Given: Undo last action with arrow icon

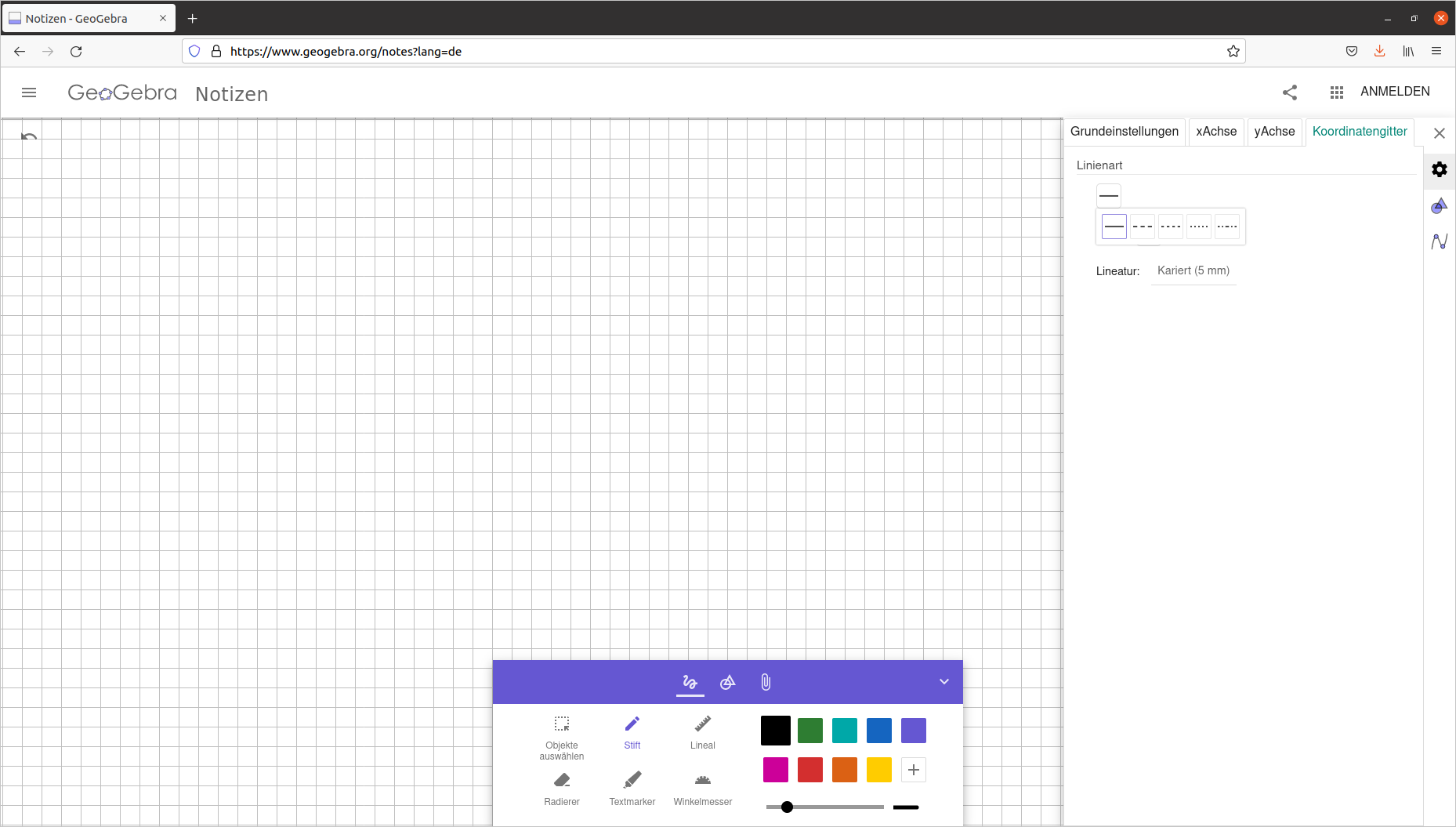Looking at the screenshot, I should (29, 136).
